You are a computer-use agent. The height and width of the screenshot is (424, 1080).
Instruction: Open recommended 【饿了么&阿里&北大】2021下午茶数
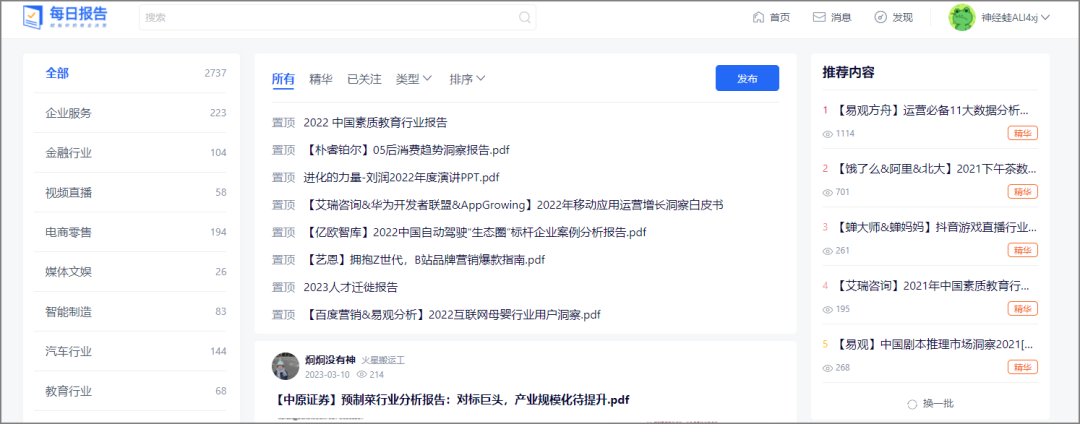coord(934,169)
